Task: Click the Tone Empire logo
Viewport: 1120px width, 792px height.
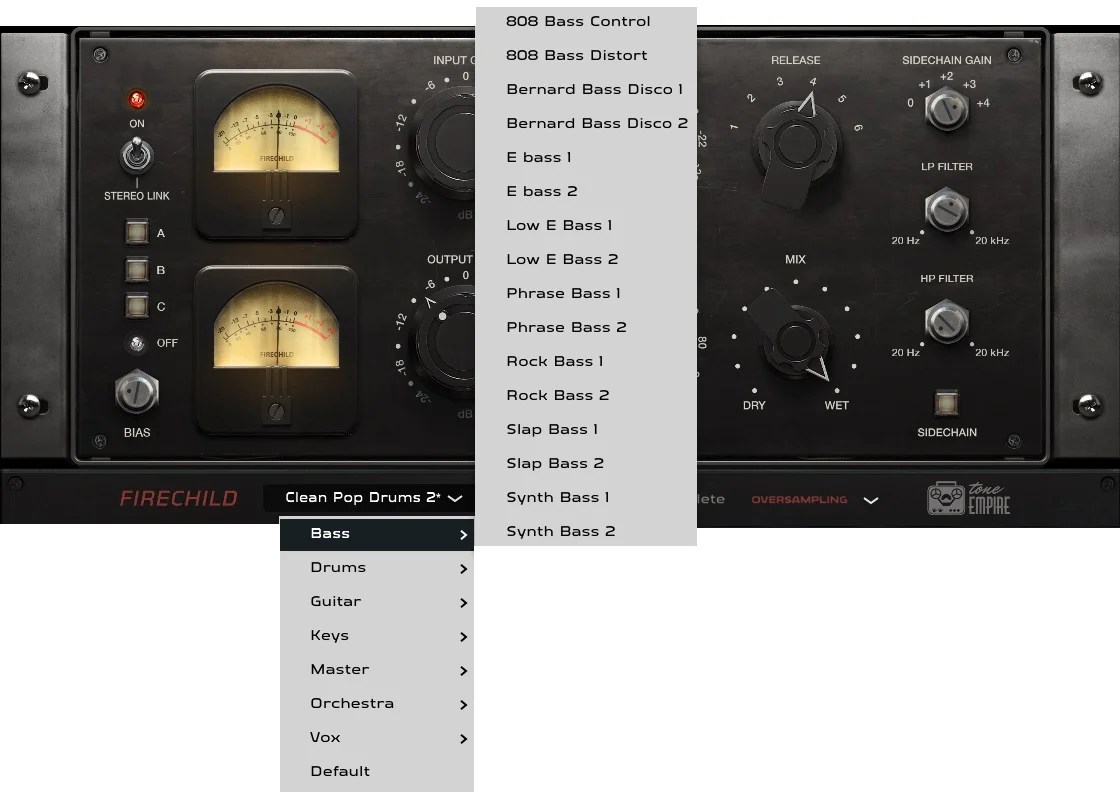Action: pyautogui.click(x=969, y=498)
